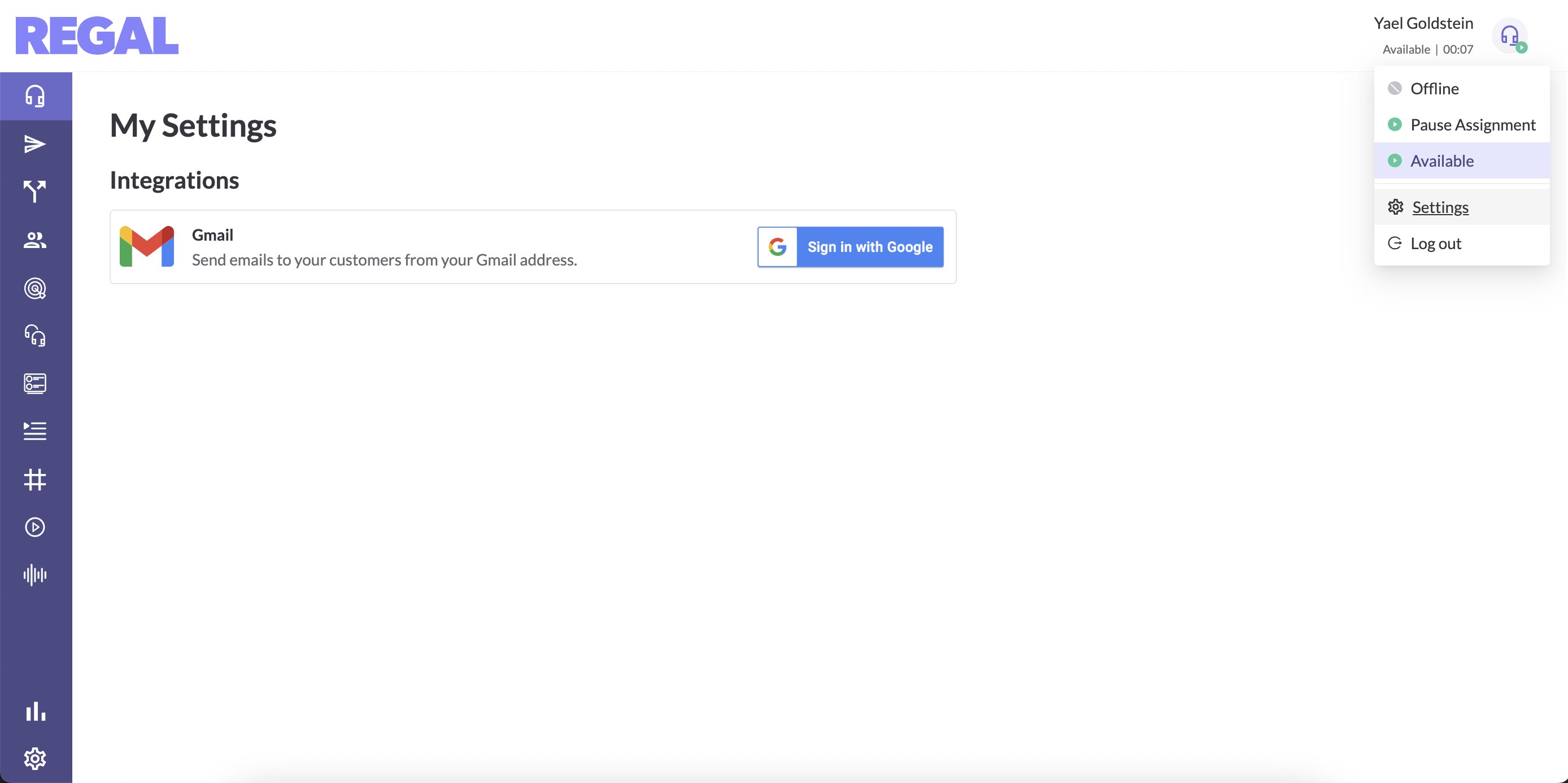The image size is (1568, 783).
Task: Open the target audience icon in sidebar
Action: (x=36, y=288)
